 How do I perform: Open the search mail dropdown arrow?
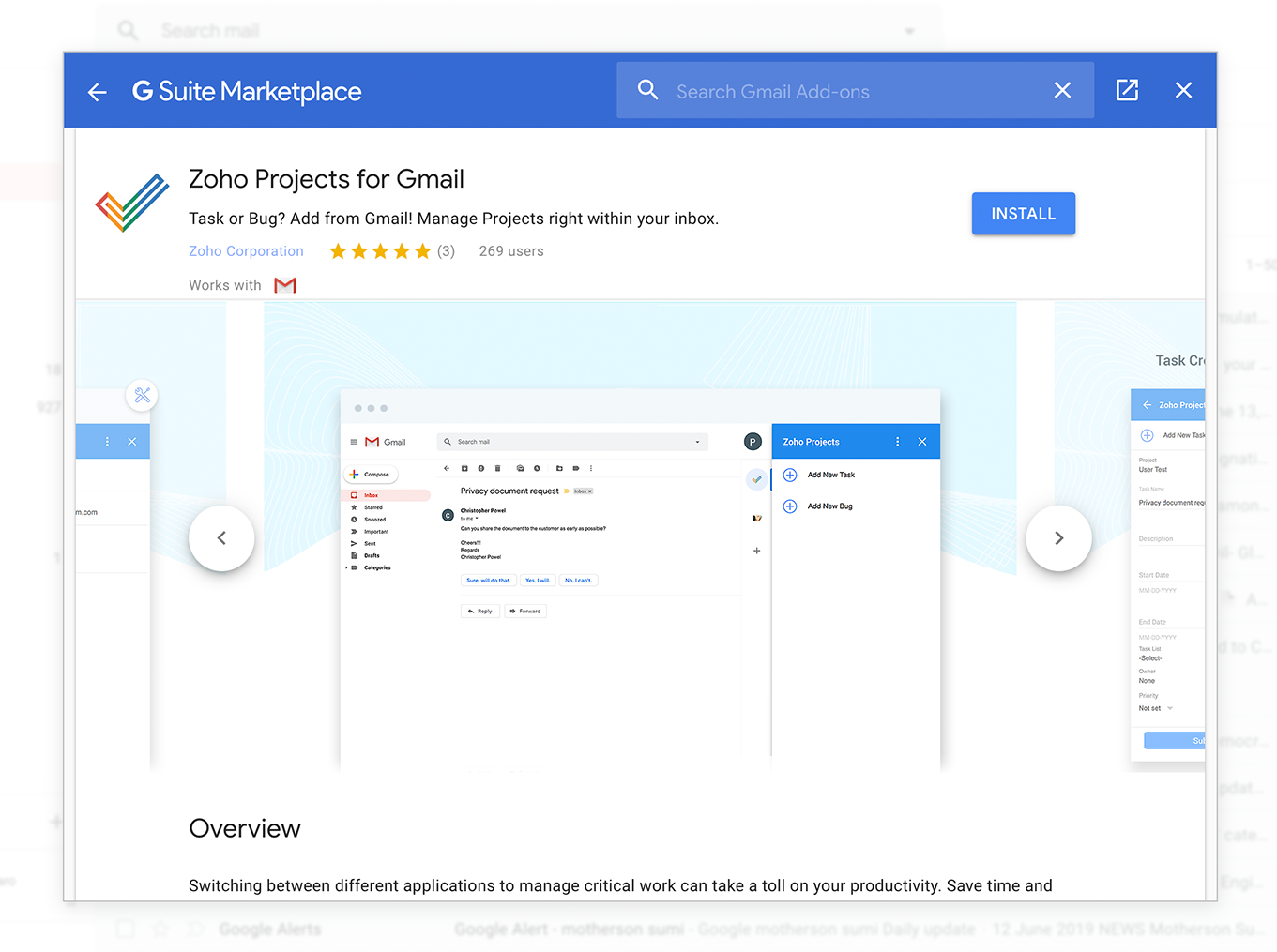tap(696, 441)
